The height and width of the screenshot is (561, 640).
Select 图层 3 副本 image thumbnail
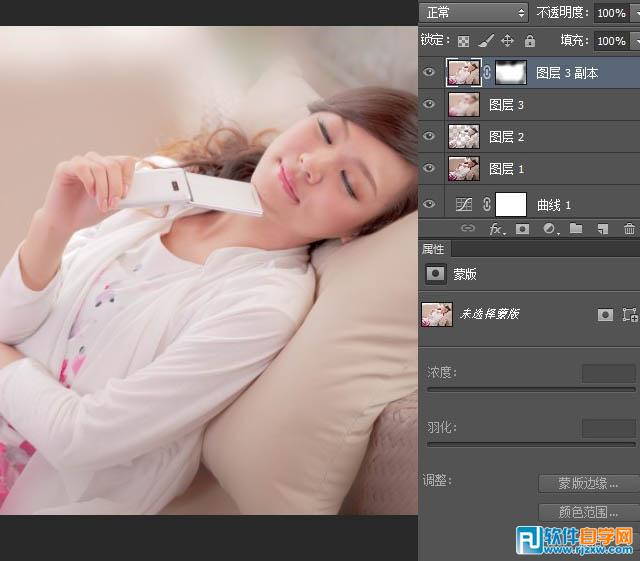(464, 73)
